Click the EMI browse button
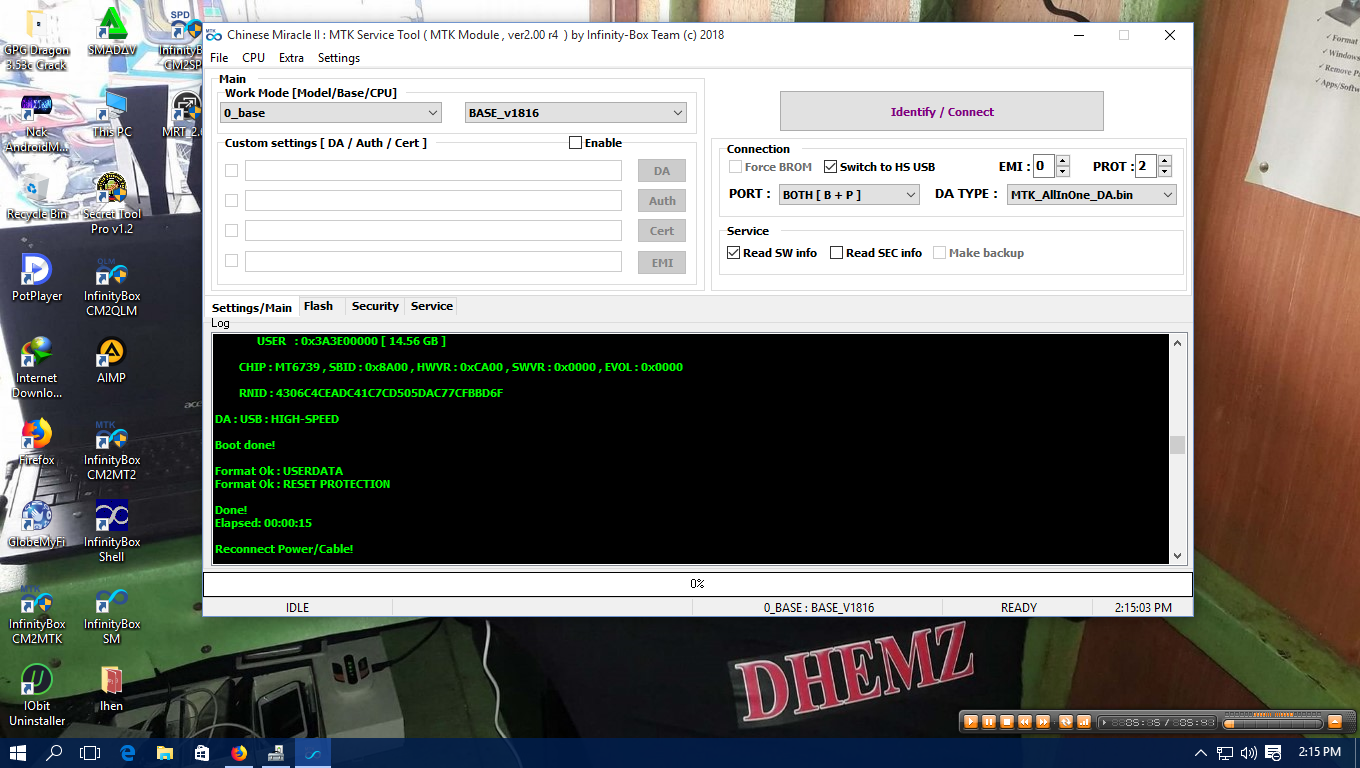The width and height of the screenshot is (1360, 768). coord(662,263)
